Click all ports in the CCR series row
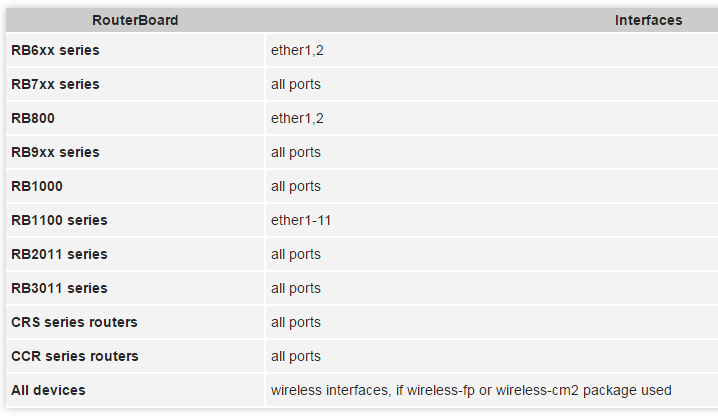This screenshot has height=416, width=718. [296, 356]
